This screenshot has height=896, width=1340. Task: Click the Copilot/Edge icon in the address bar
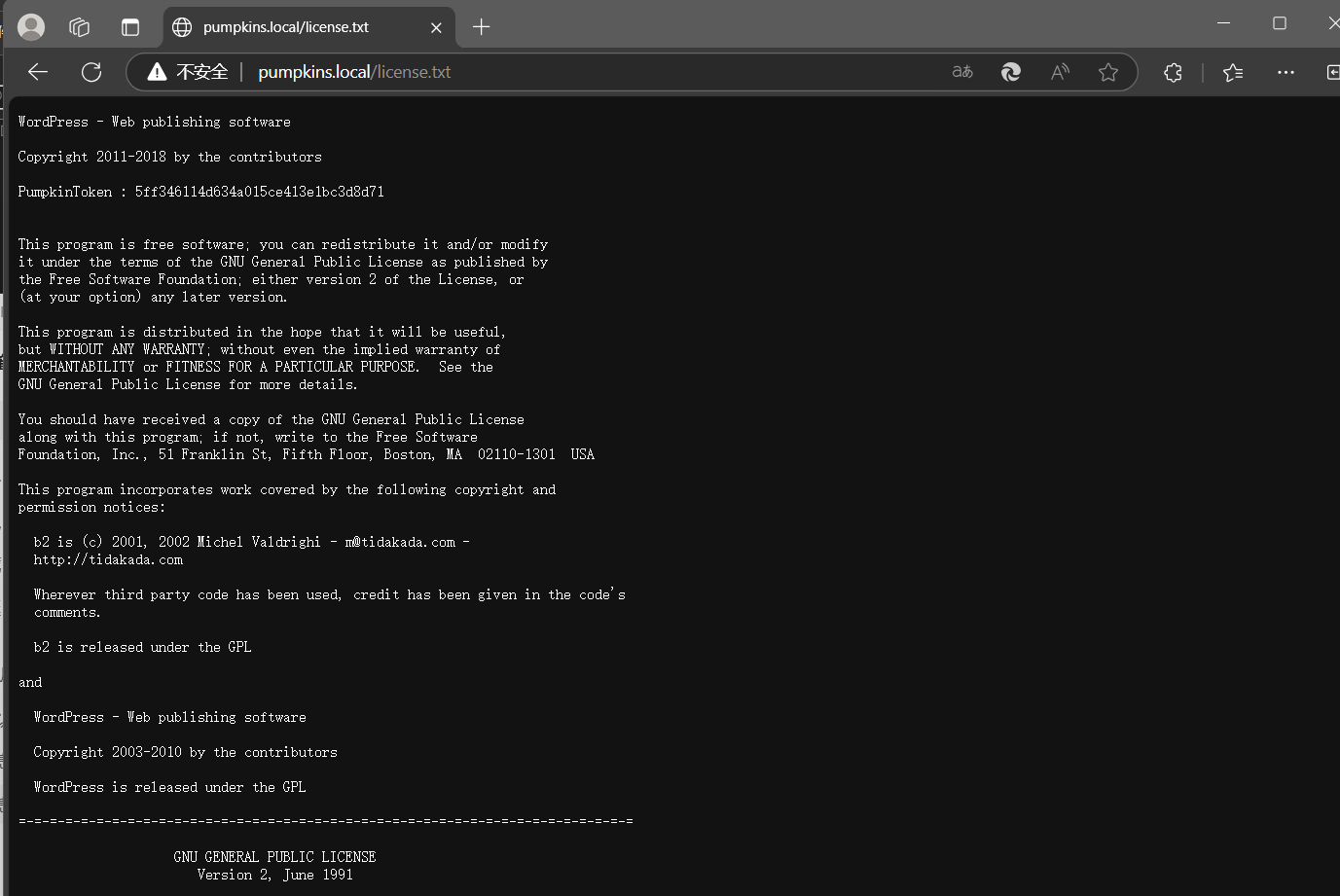click(1011, 72)
